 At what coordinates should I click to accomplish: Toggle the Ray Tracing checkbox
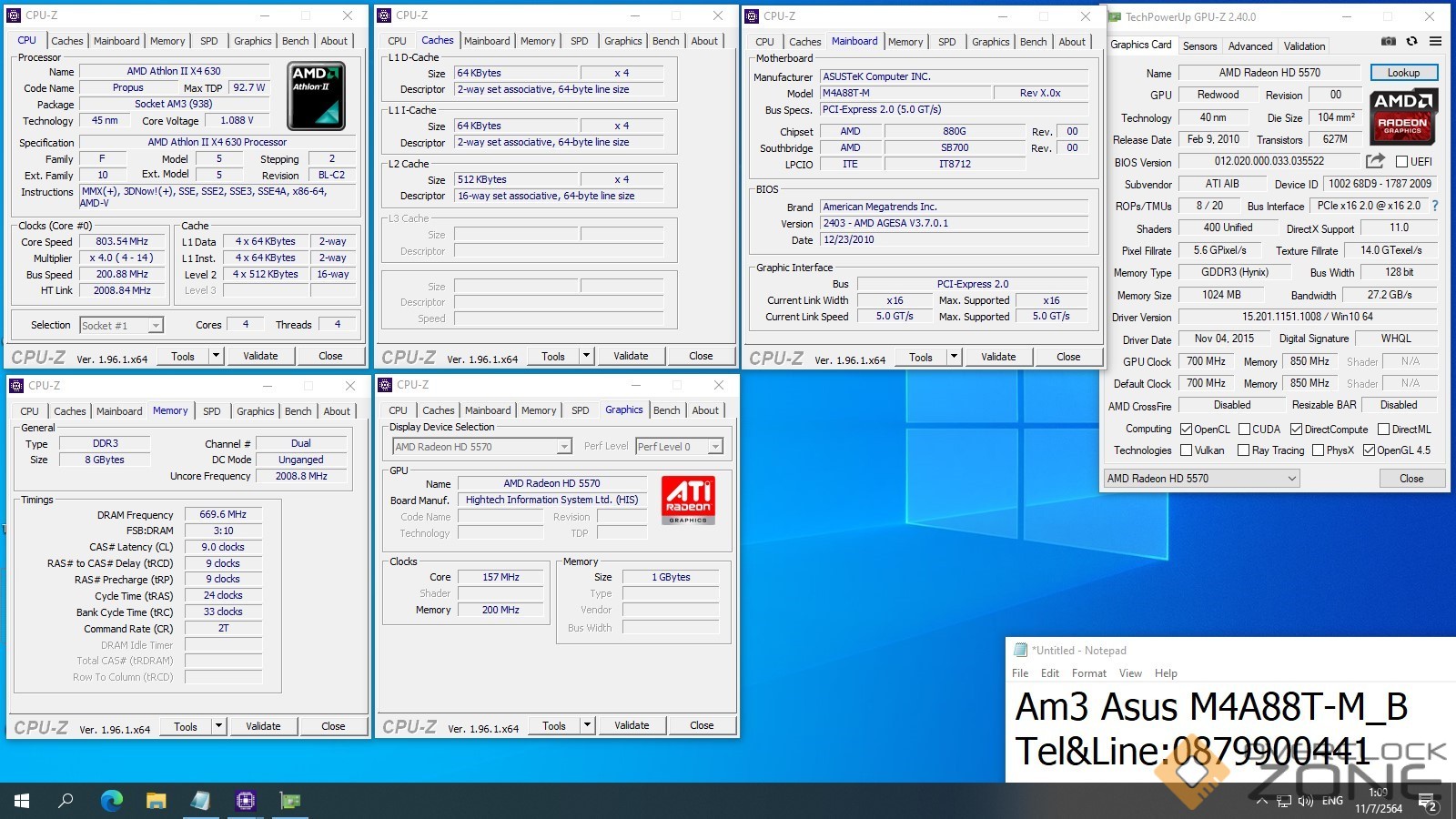(x=1242, y=450)
